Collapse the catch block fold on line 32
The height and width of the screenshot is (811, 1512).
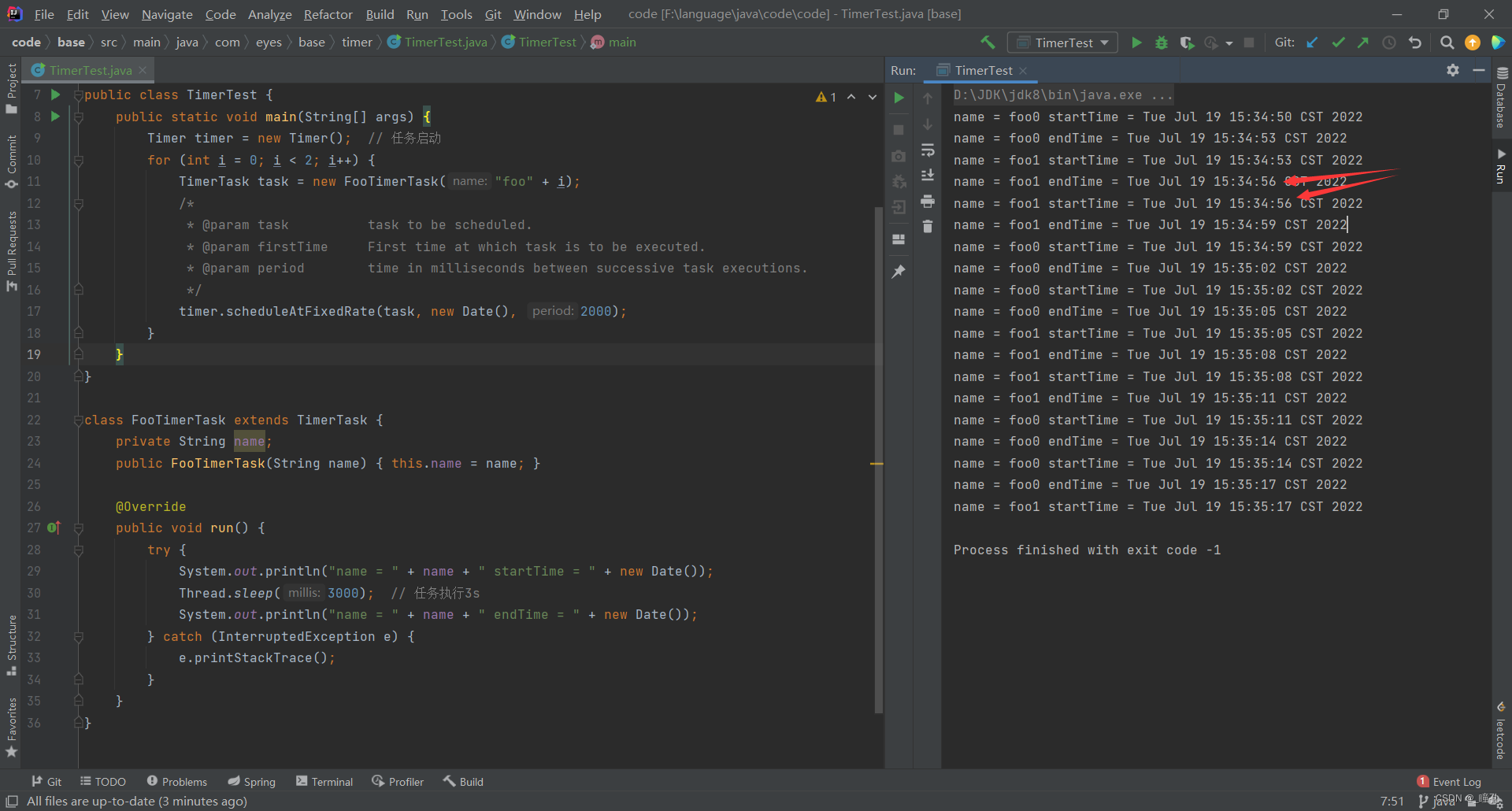pyautogui.click(x=79, y=636)
